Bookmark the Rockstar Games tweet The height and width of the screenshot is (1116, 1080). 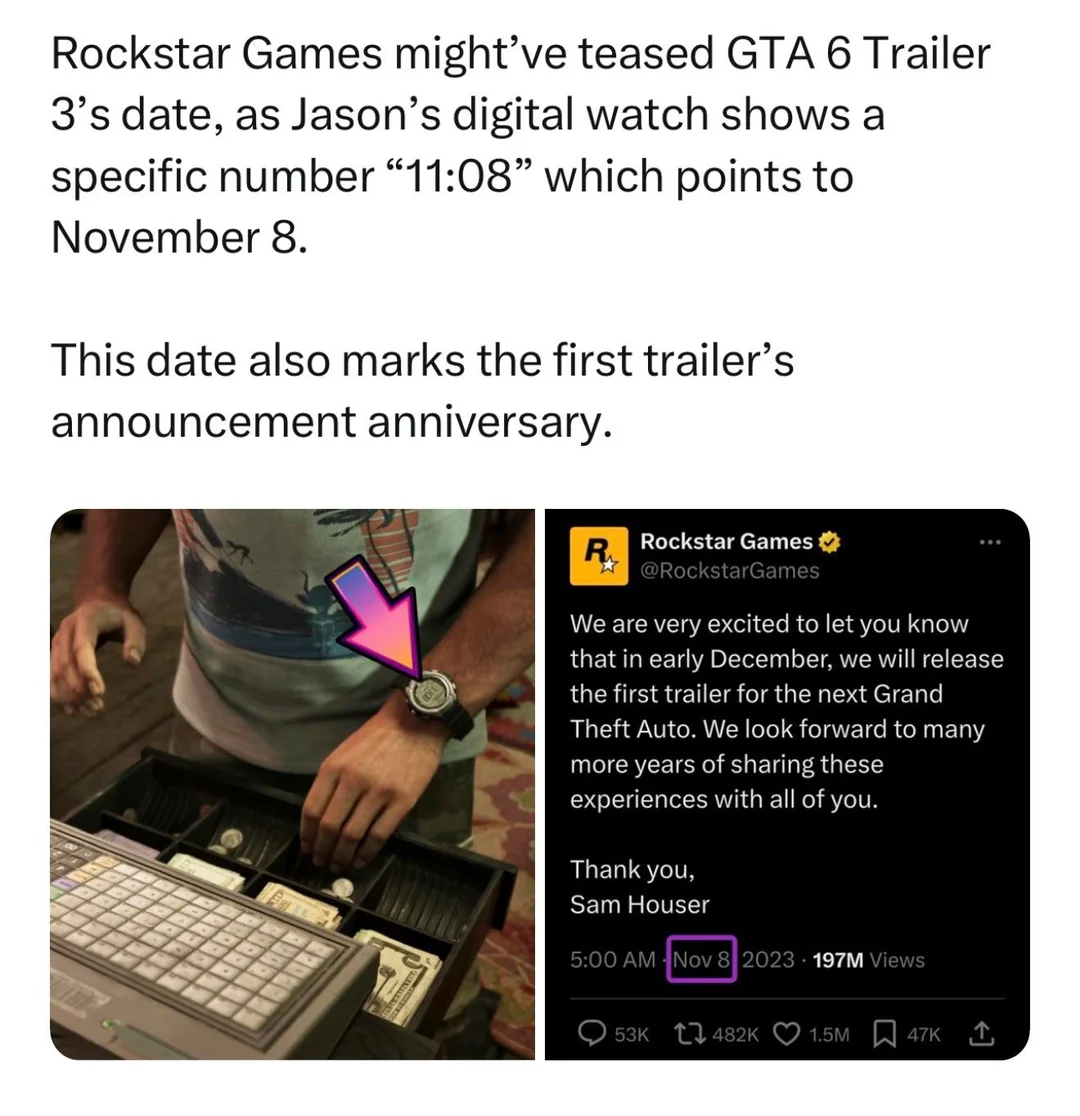pos(884,1033)
